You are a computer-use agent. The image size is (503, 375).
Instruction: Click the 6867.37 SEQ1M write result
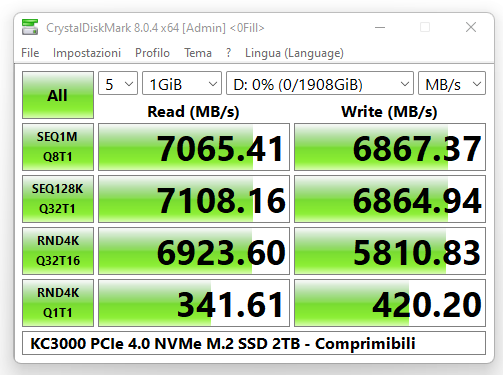390,147
